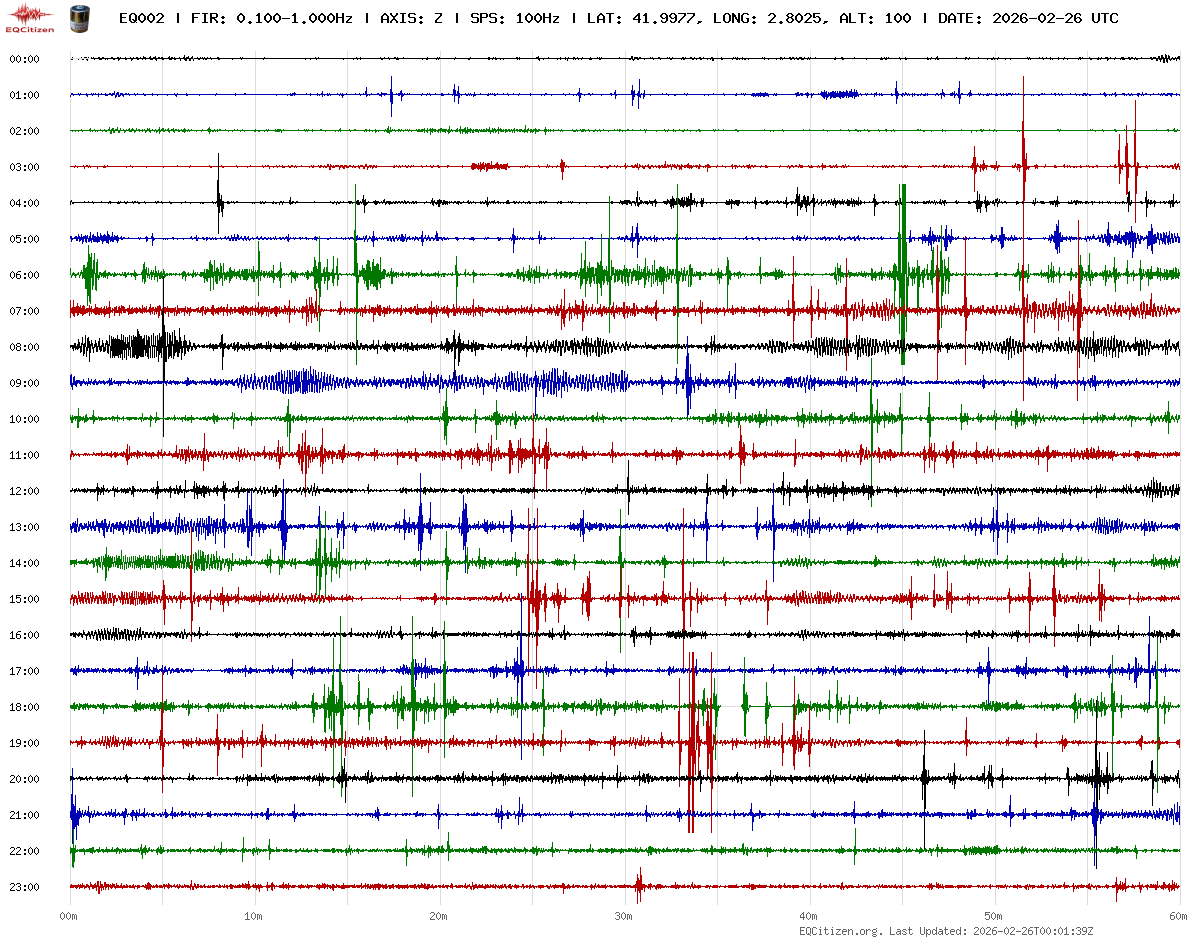The height and width of the screenshot is (940, 1200).
Task: Select the 12:00 hour row label
Action: pyautogui.click(x=24, y=492)
